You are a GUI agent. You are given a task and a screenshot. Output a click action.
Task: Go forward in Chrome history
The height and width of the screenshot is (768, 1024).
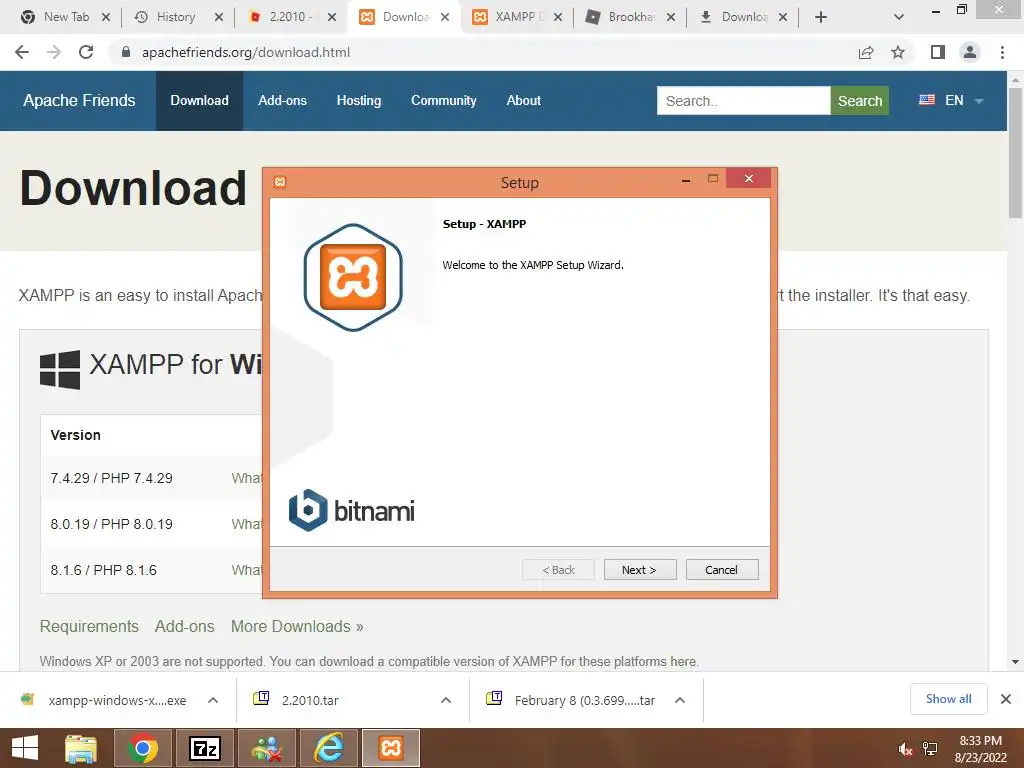(54, 52)
